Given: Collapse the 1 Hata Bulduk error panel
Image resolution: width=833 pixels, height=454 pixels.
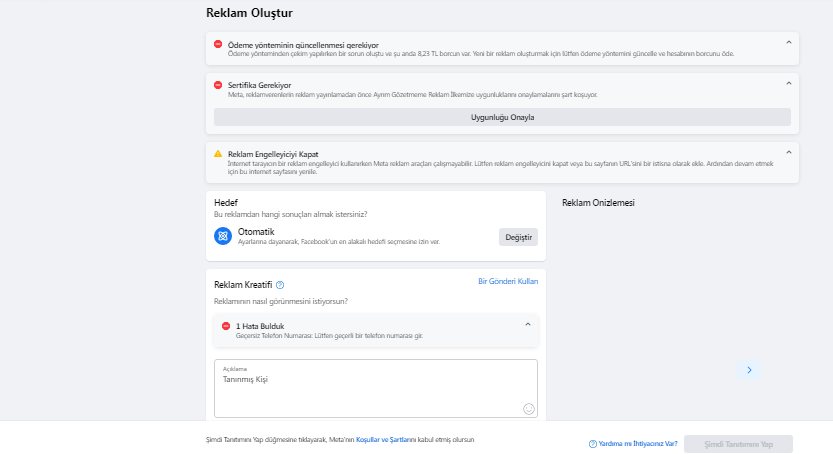Looking at the screenshot, I should click(x=528, y=324).
